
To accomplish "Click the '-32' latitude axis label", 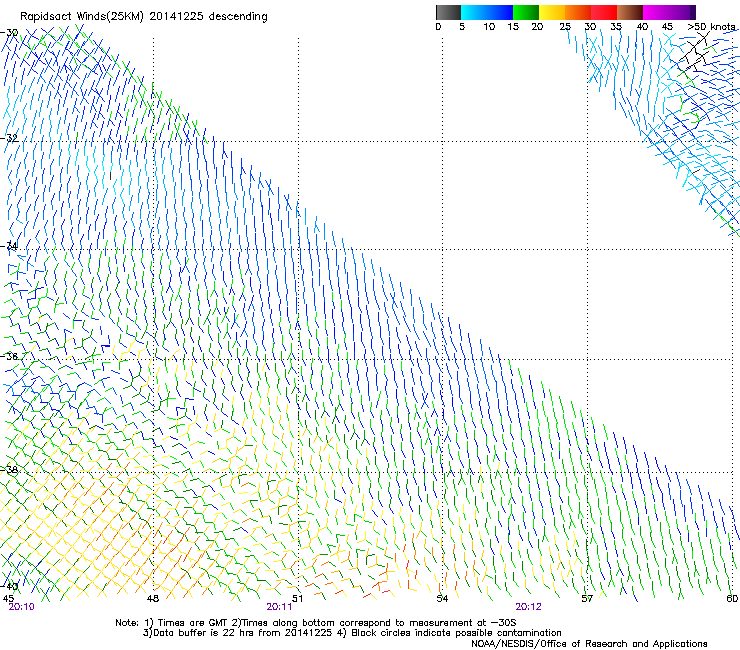I will click(x=9, y=138).
